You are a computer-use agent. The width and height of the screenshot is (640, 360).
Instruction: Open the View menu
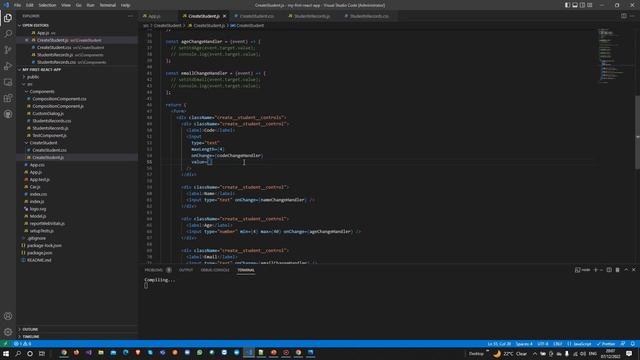[66, 5]
